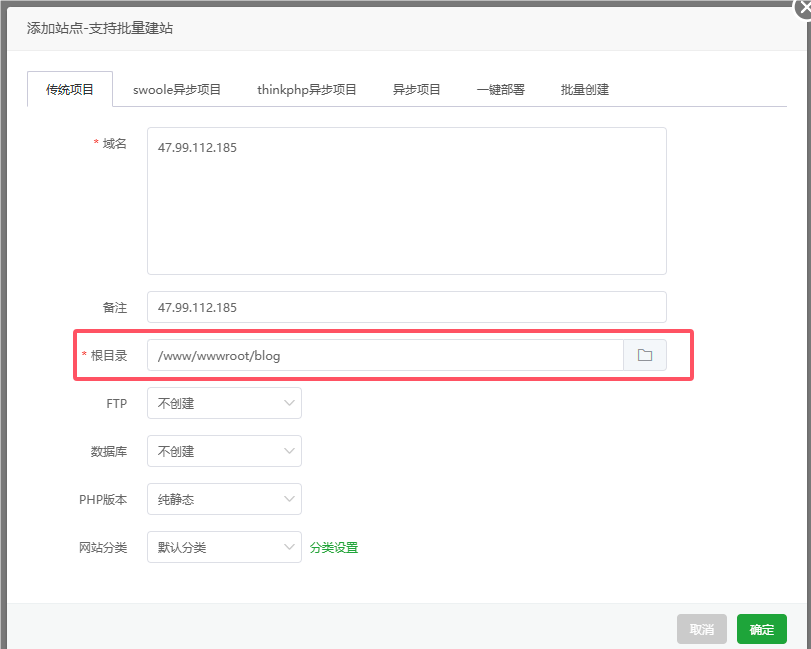Expand the PHP版本 dropdown
The height and width of the screenshot is (649, 811).
tap(224, 499)
